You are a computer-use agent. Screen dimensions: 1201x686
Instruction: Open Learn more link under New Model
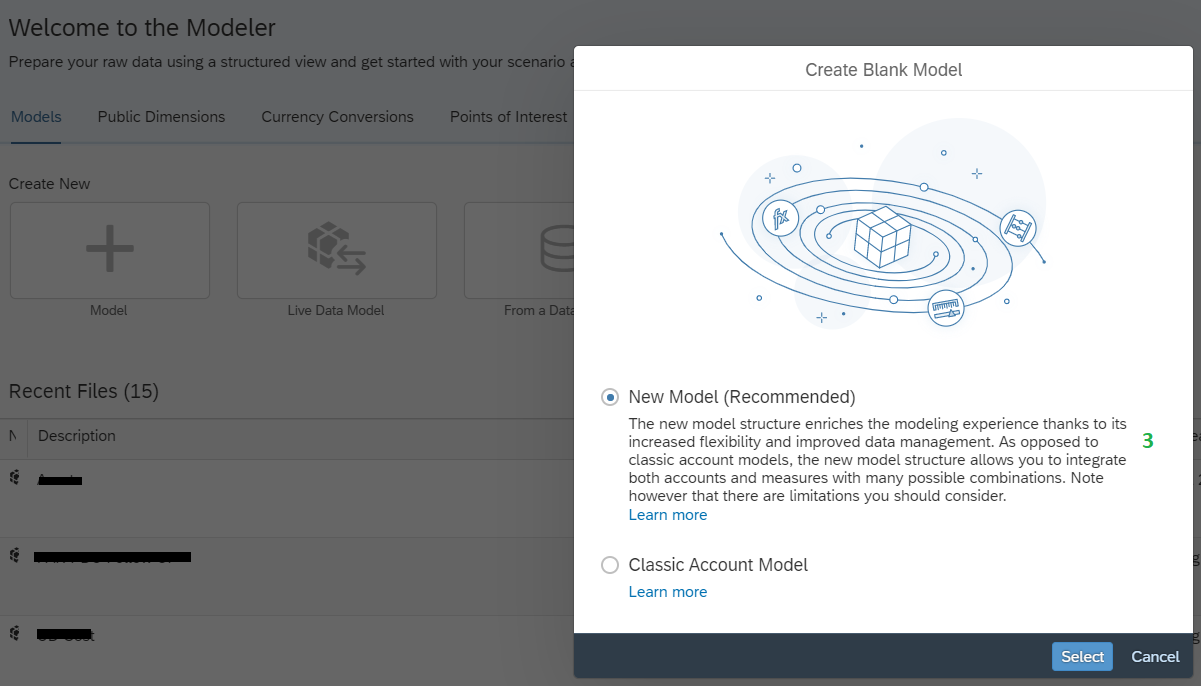[x=667, y=515]
